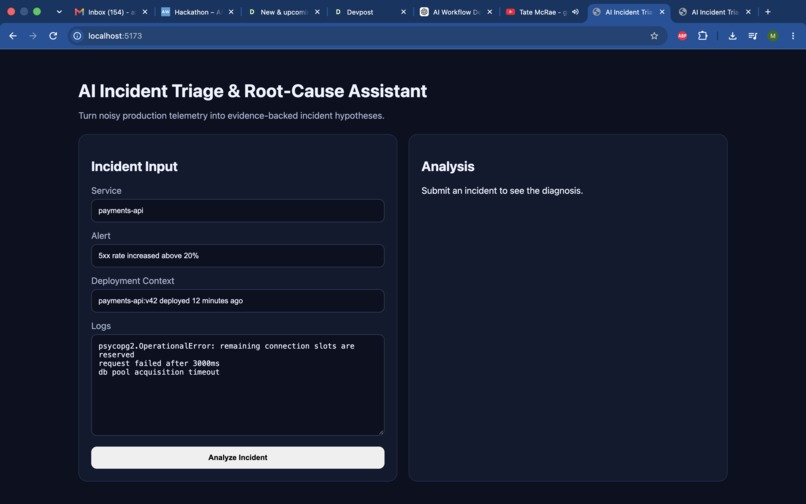Click the 'Alert' field label
The width and height of the screenshot is (806, 504).
coord(101,236)
